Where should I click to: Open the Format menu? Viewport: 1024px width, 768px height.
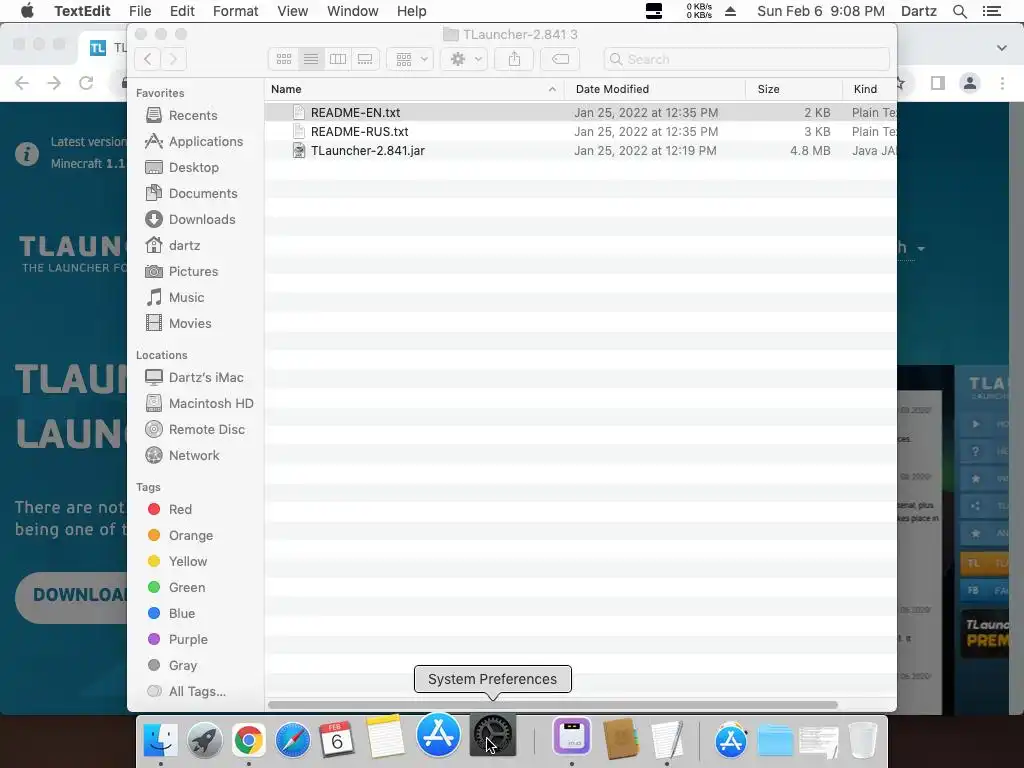(235, 11)
